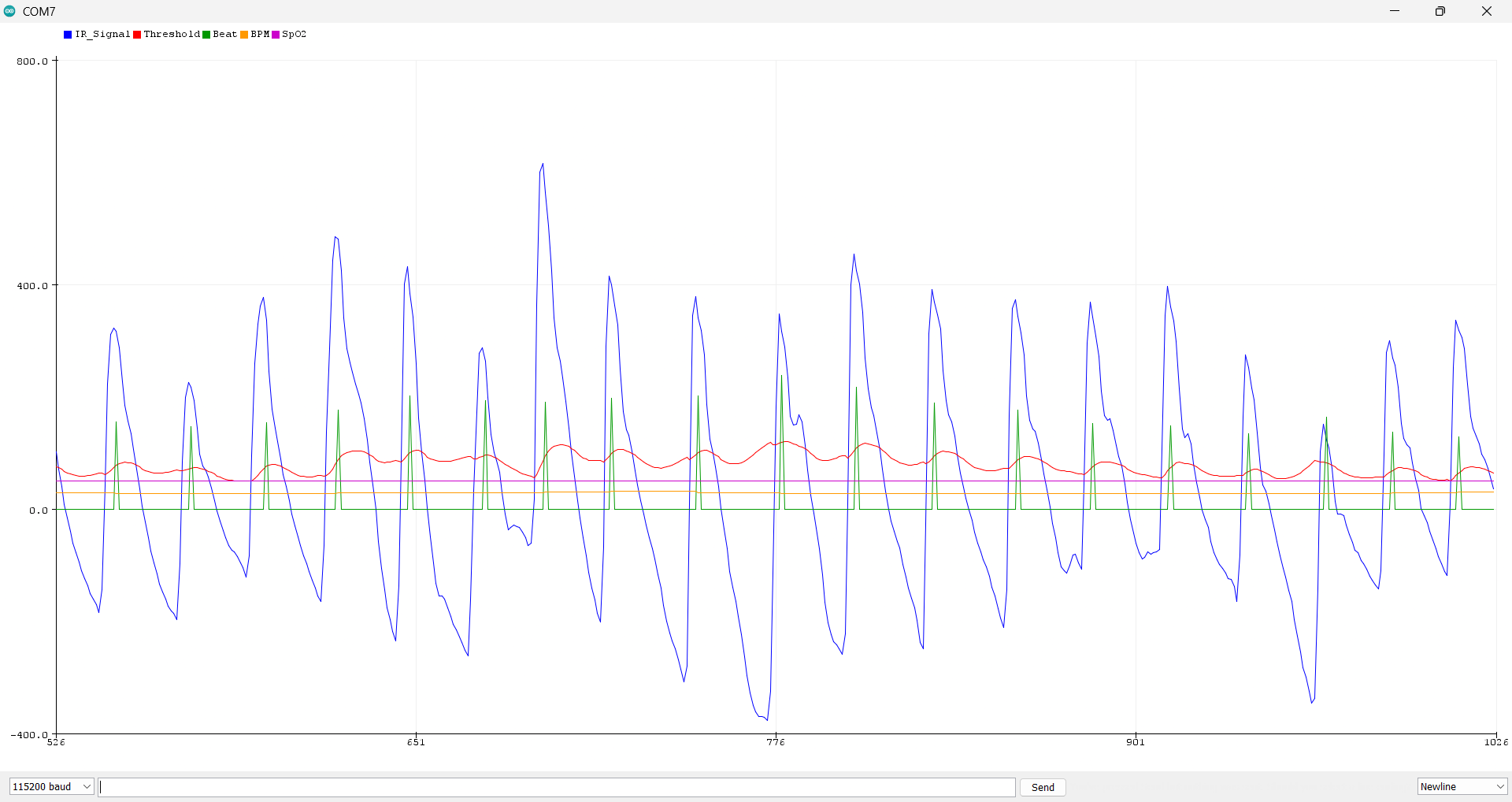
Task: Click the serial message input field
Action: [x=551, y=786]
